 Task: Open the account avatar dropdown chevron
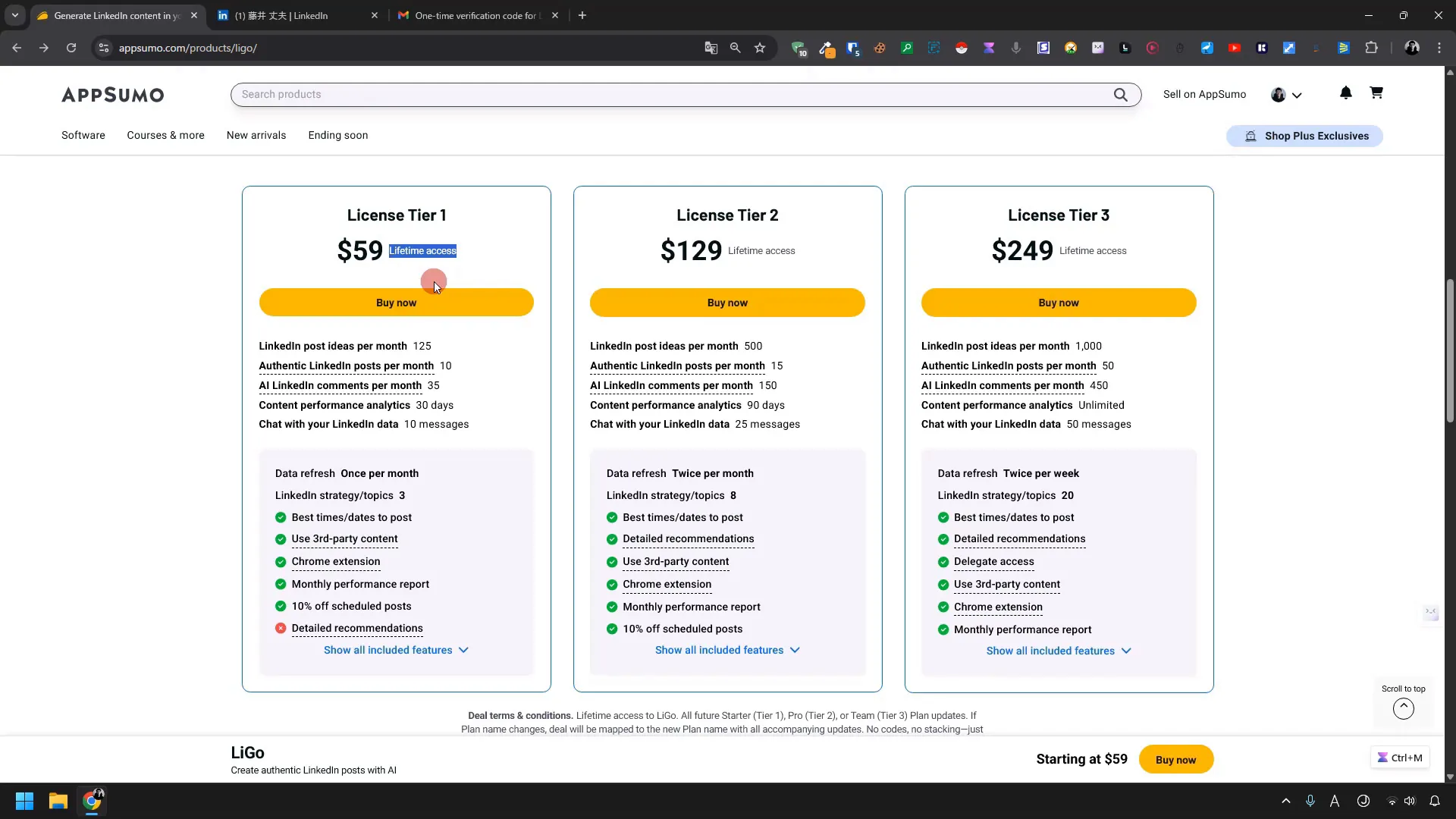(1297, 96)
